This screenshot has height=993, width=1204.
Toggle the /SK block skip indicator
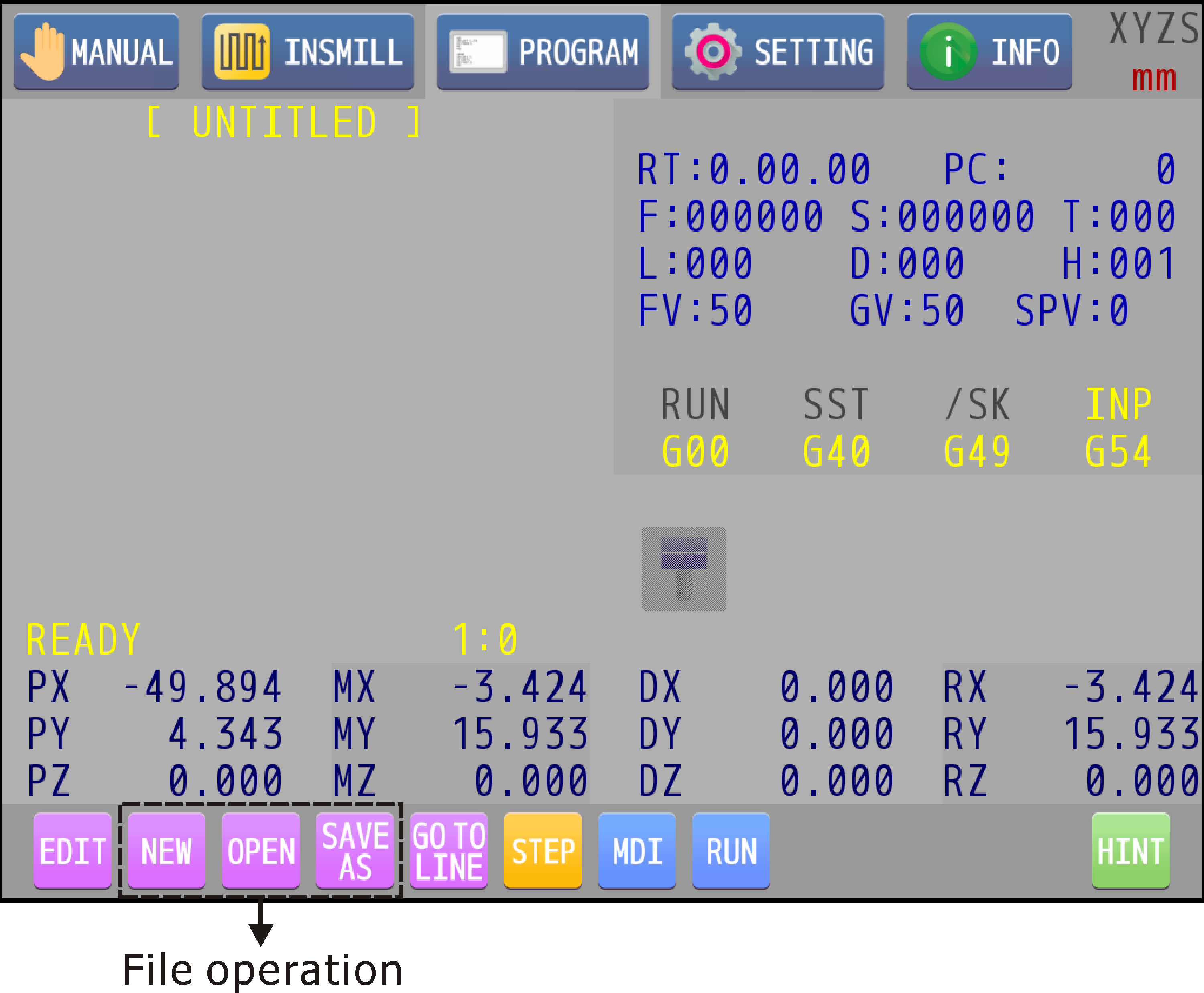pos(977,405)
